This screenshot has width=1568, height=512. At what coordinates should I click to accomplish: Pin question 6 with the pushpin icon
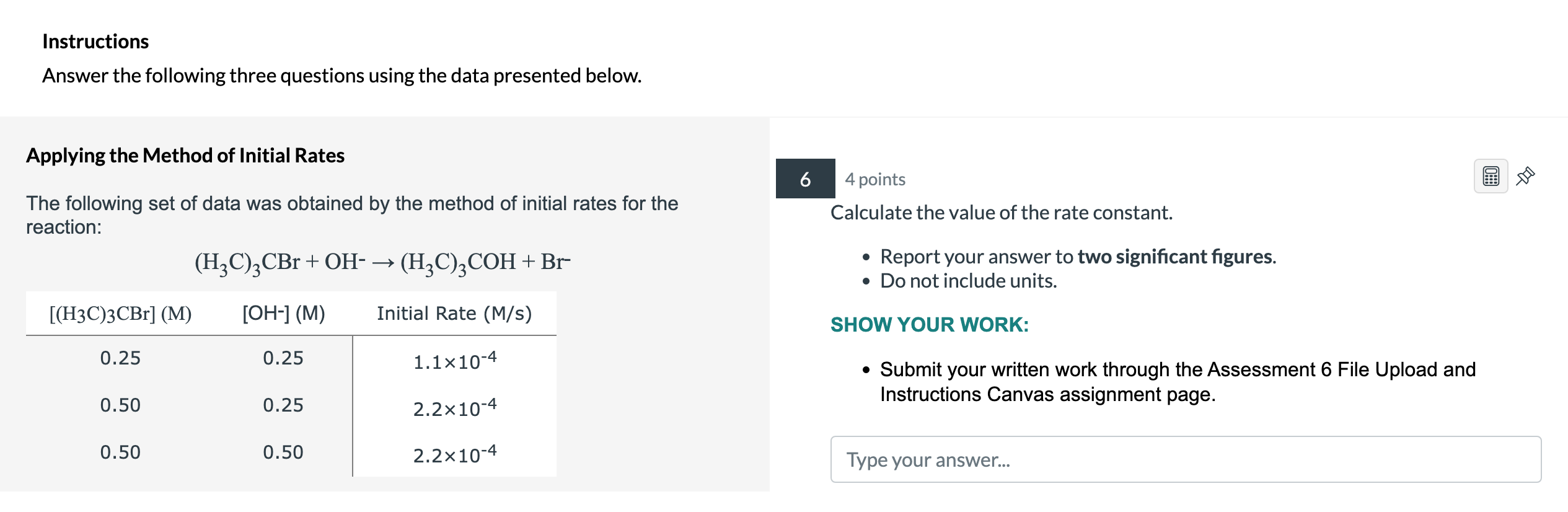tap(1525, 177)
